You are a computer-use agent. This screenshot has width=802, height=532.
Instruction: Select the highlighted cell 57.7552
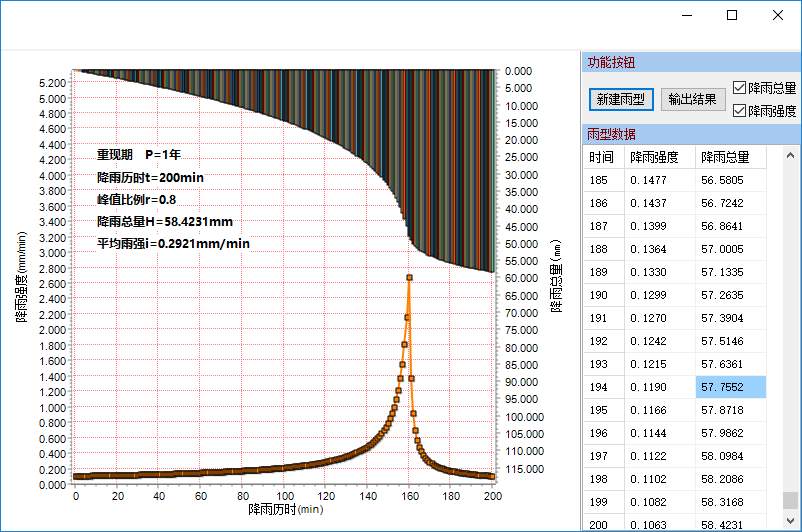point(730,387)
